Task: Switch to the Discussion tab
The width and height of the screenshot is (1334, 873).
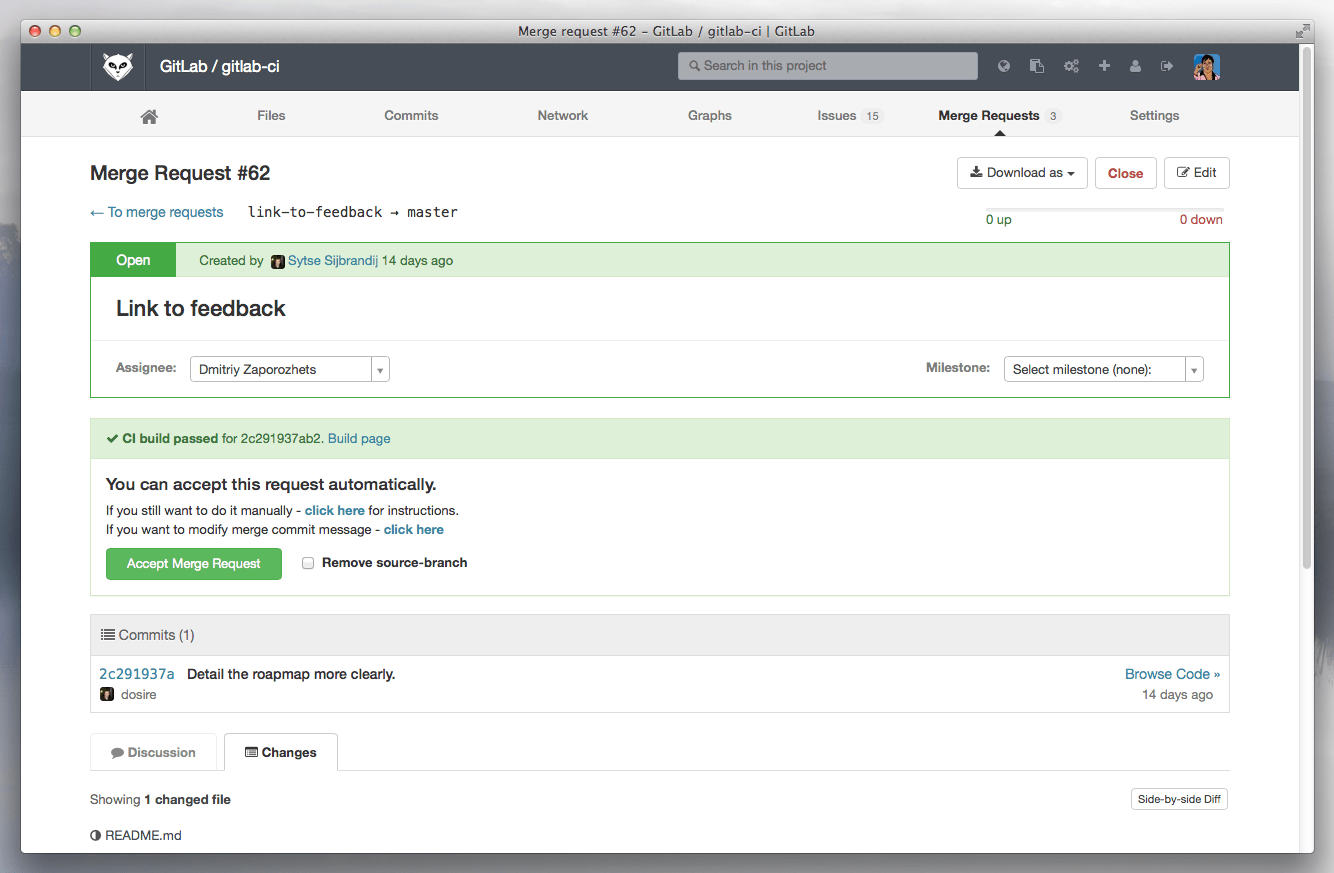Action: 153,753
